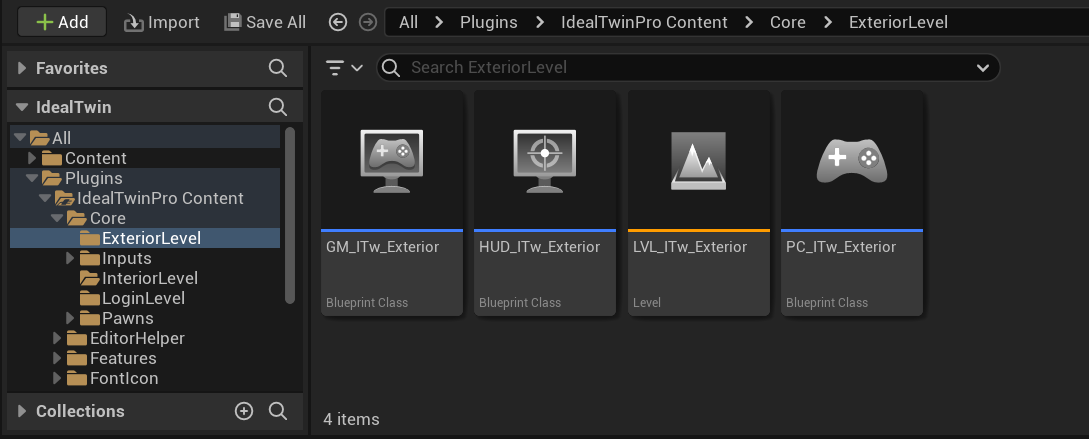Click the IdealTwin section search icon
Image resolution: width=1089 pixels, height=439 pixels.
[x=278, y=107]
